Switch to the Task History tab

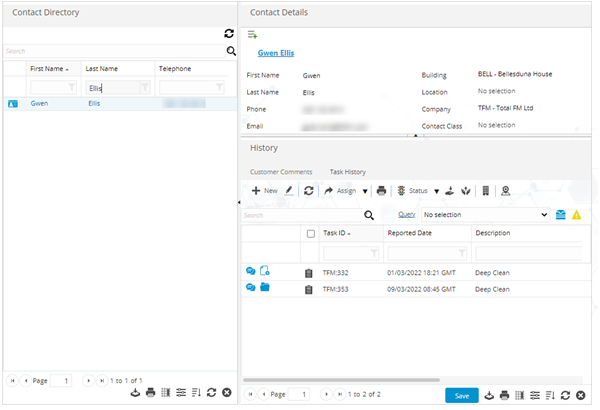tap(348, 172)
